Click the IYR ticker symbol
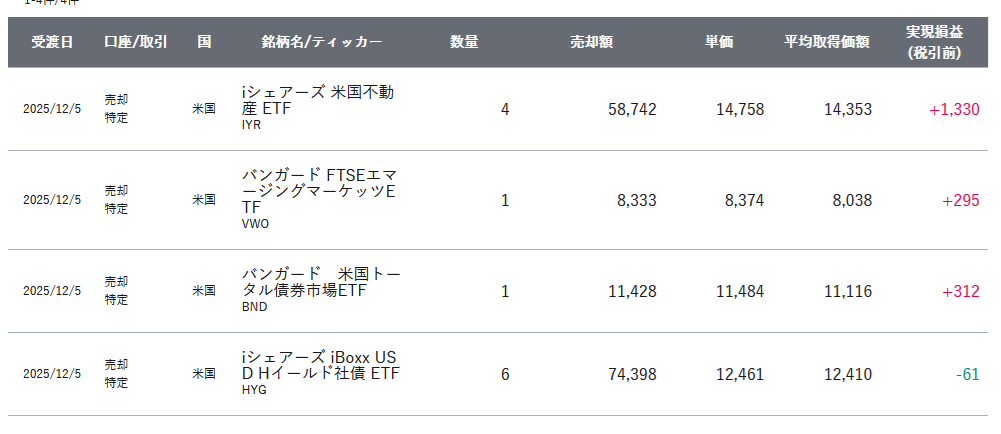The image size is (1001, 434). [252, 126]
